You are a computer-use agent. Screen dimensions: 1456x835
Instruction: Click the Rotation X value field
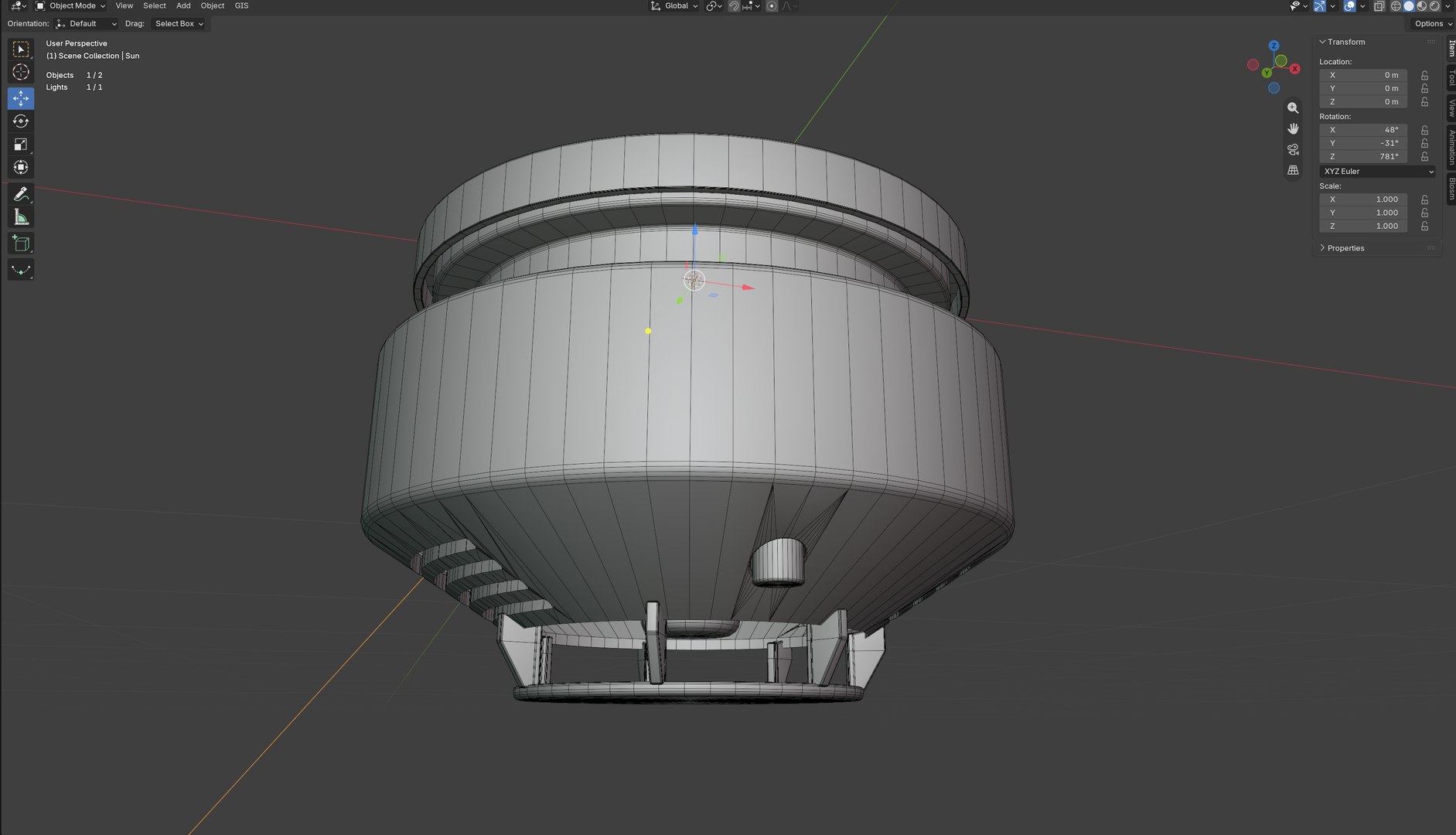pos(1362,130)
